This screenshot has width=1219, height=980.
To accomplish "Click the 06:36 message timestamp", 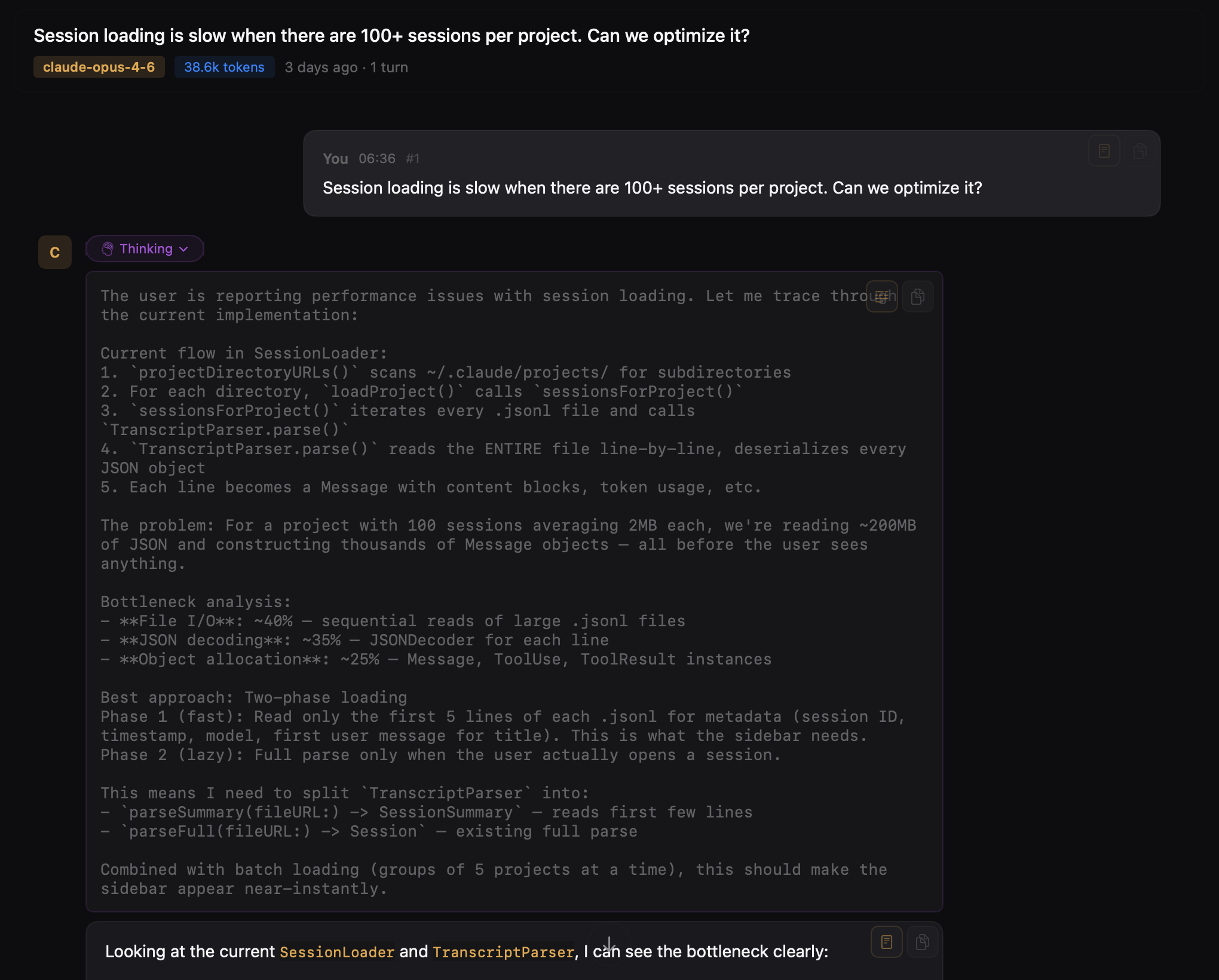I will (376, 158).
